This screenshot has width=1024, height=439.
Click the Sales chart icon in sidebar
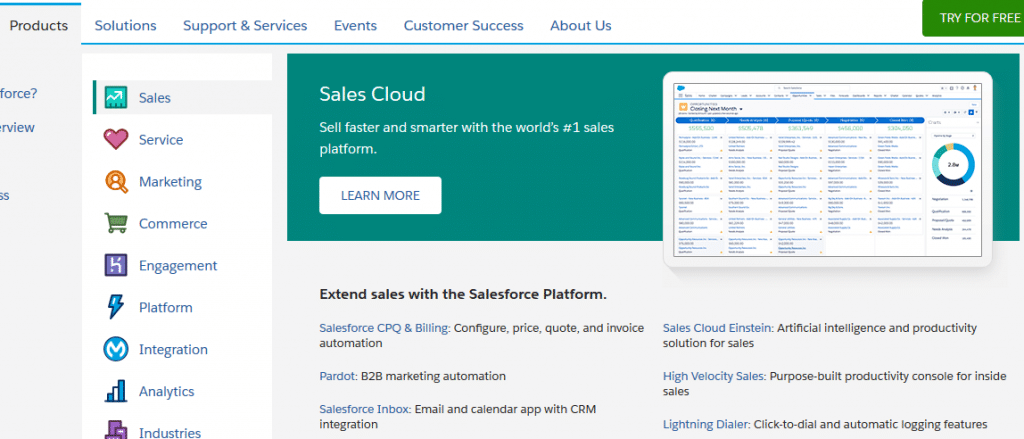(116, 98)
